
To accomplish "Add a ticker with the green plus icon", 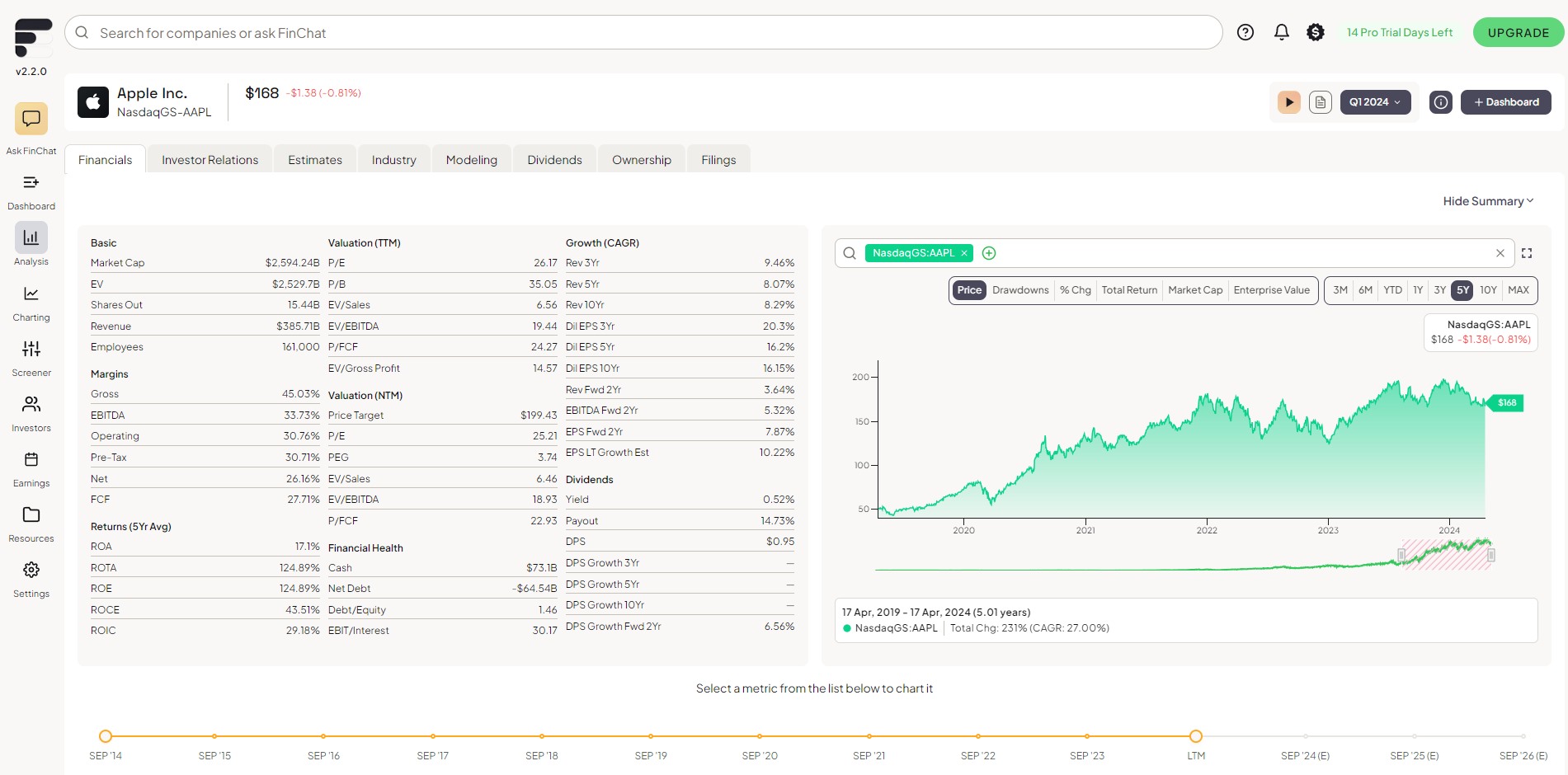I will coord(989,253).
